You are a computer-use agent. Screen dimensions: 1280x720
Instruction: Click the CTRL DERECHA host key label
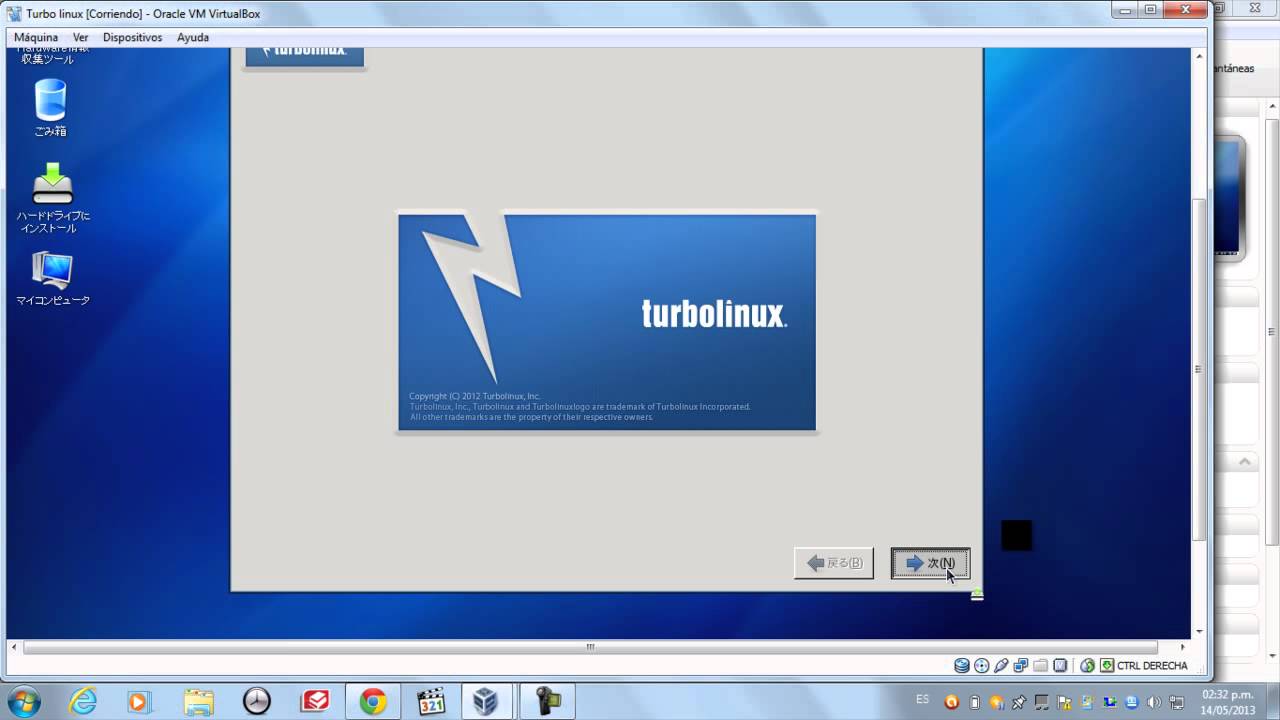(1152, 666)
